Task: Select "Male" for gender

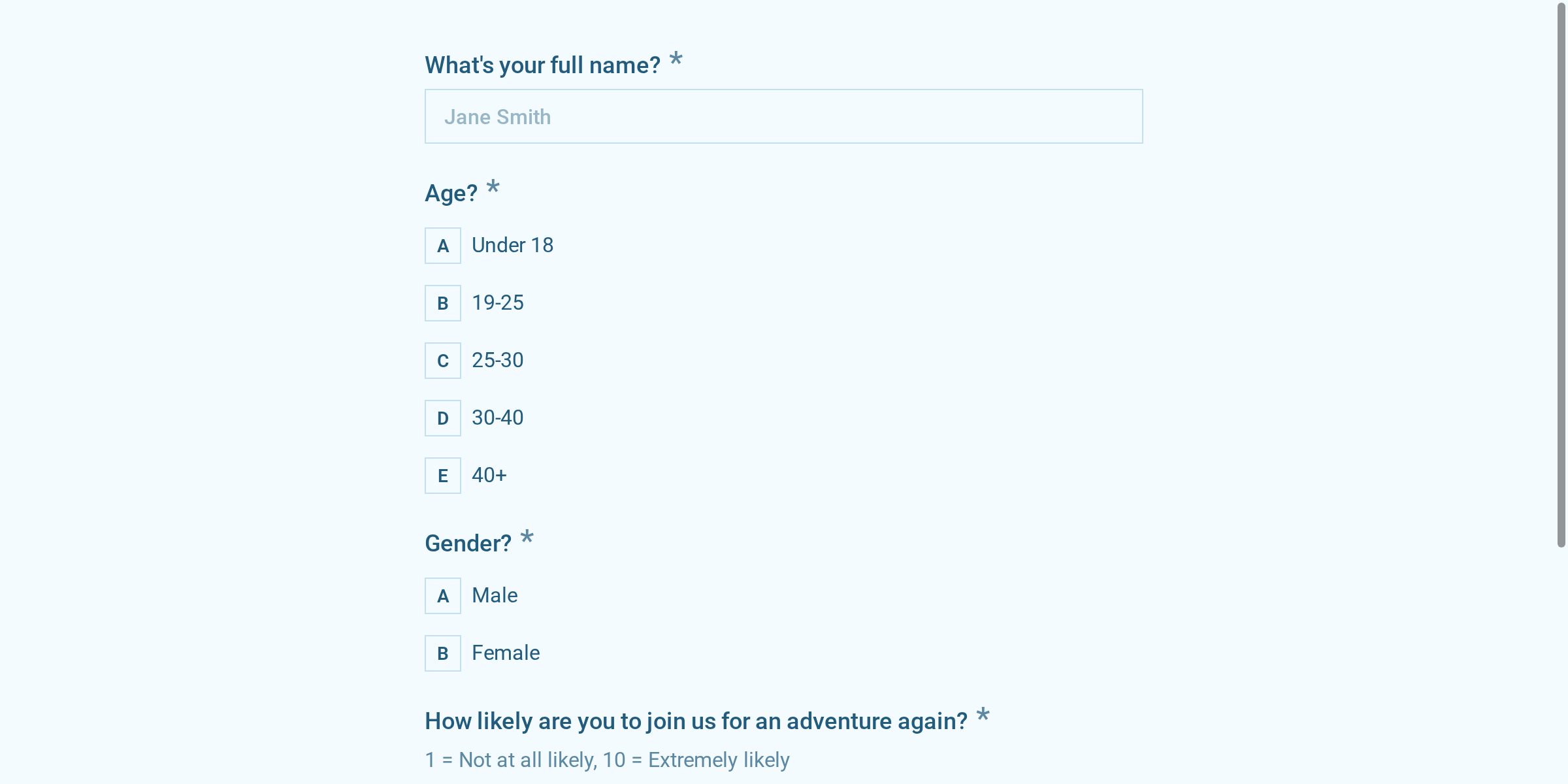Action: coord(495,595)
